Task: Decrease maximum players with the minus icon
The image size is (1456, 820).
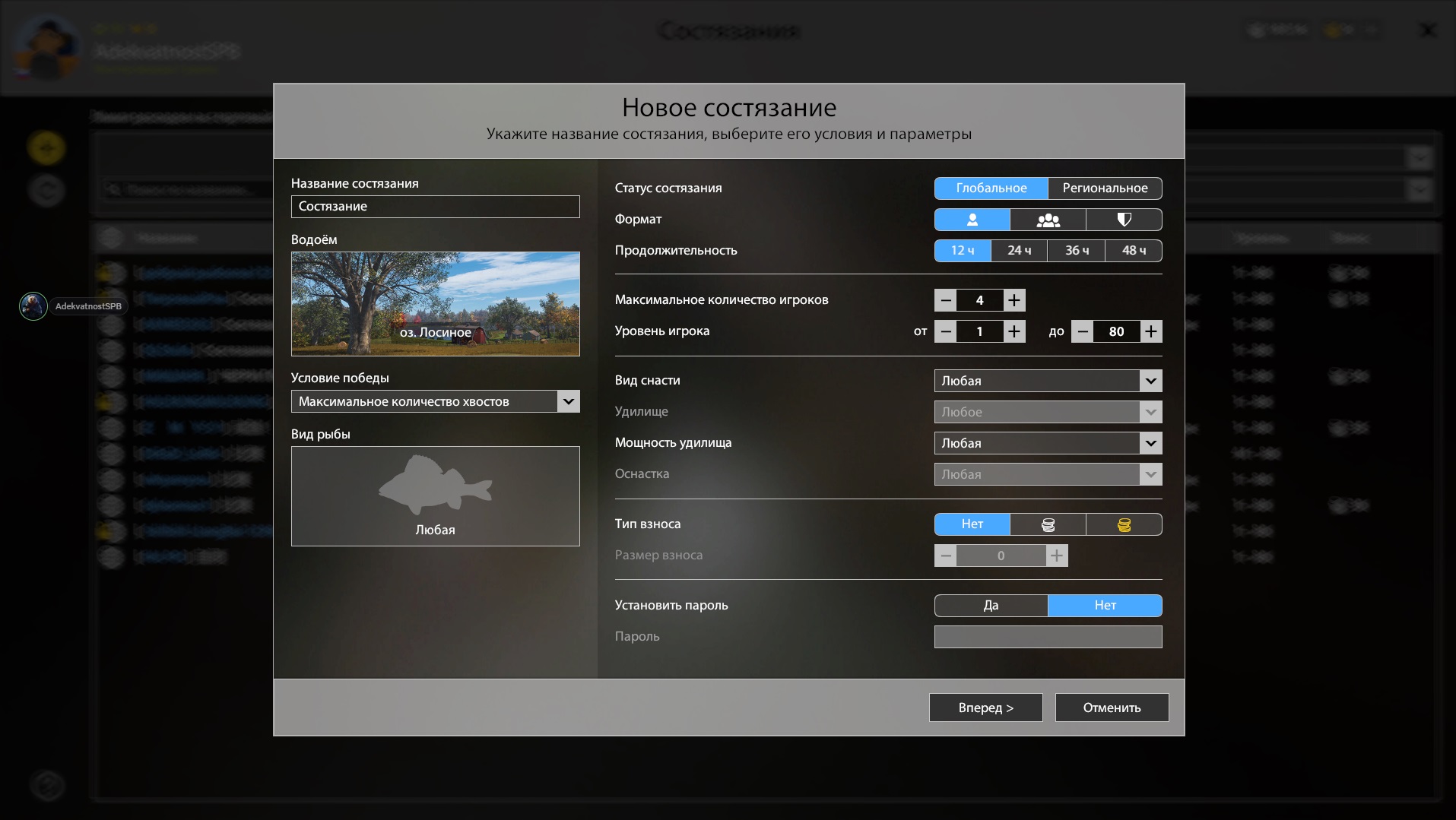Action: [x=945, y=300]
